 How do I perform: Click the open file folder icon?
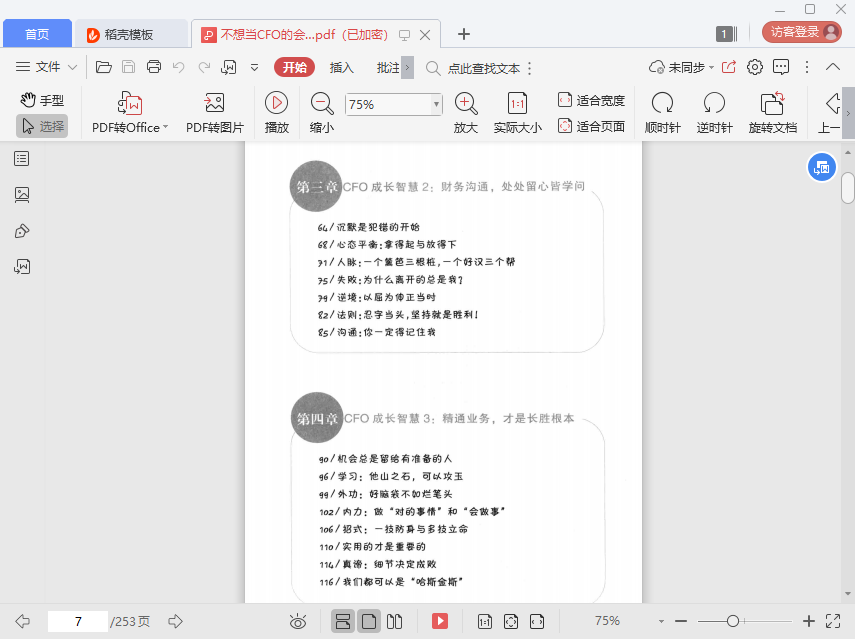104,67
